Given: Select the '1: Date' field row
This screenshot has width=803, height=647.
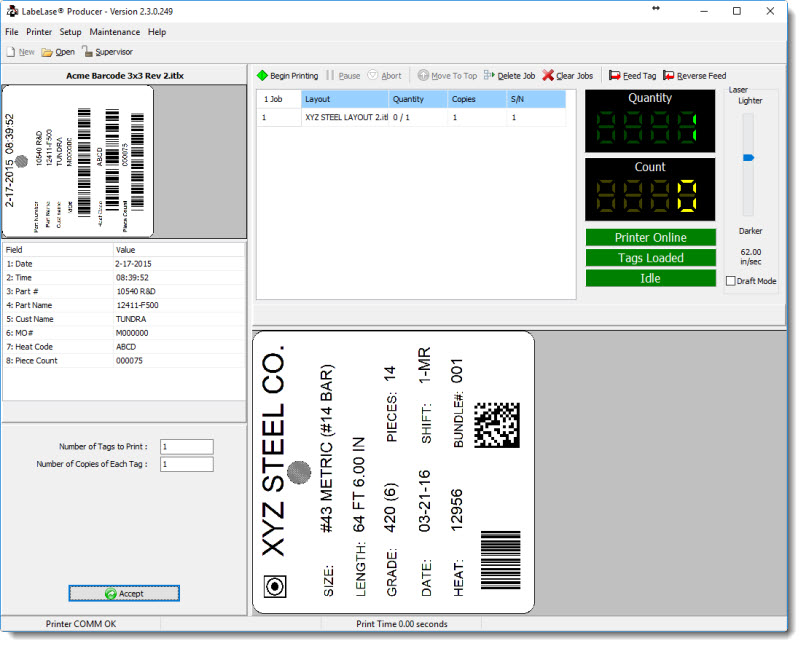Looking at the screenshot, I should [x=124, y=264].
